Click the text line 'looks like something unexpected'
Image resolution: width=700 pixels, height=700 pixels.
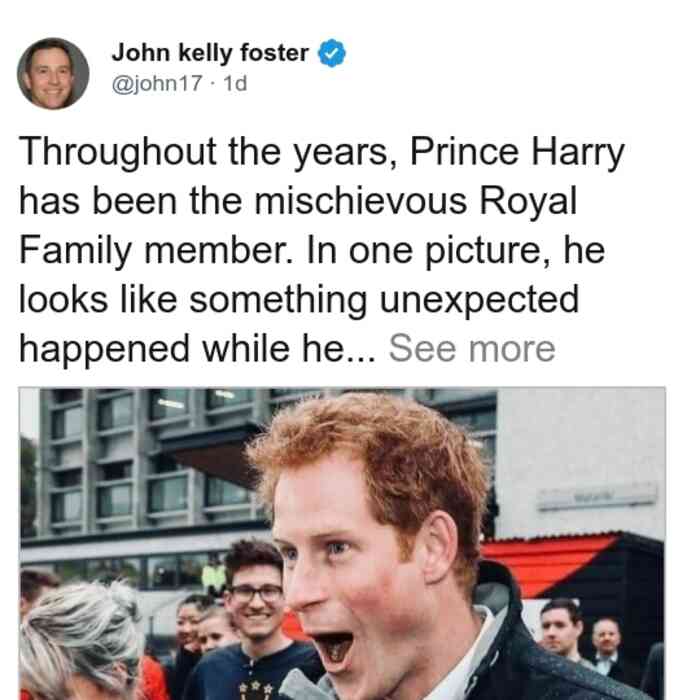[299, 300]
